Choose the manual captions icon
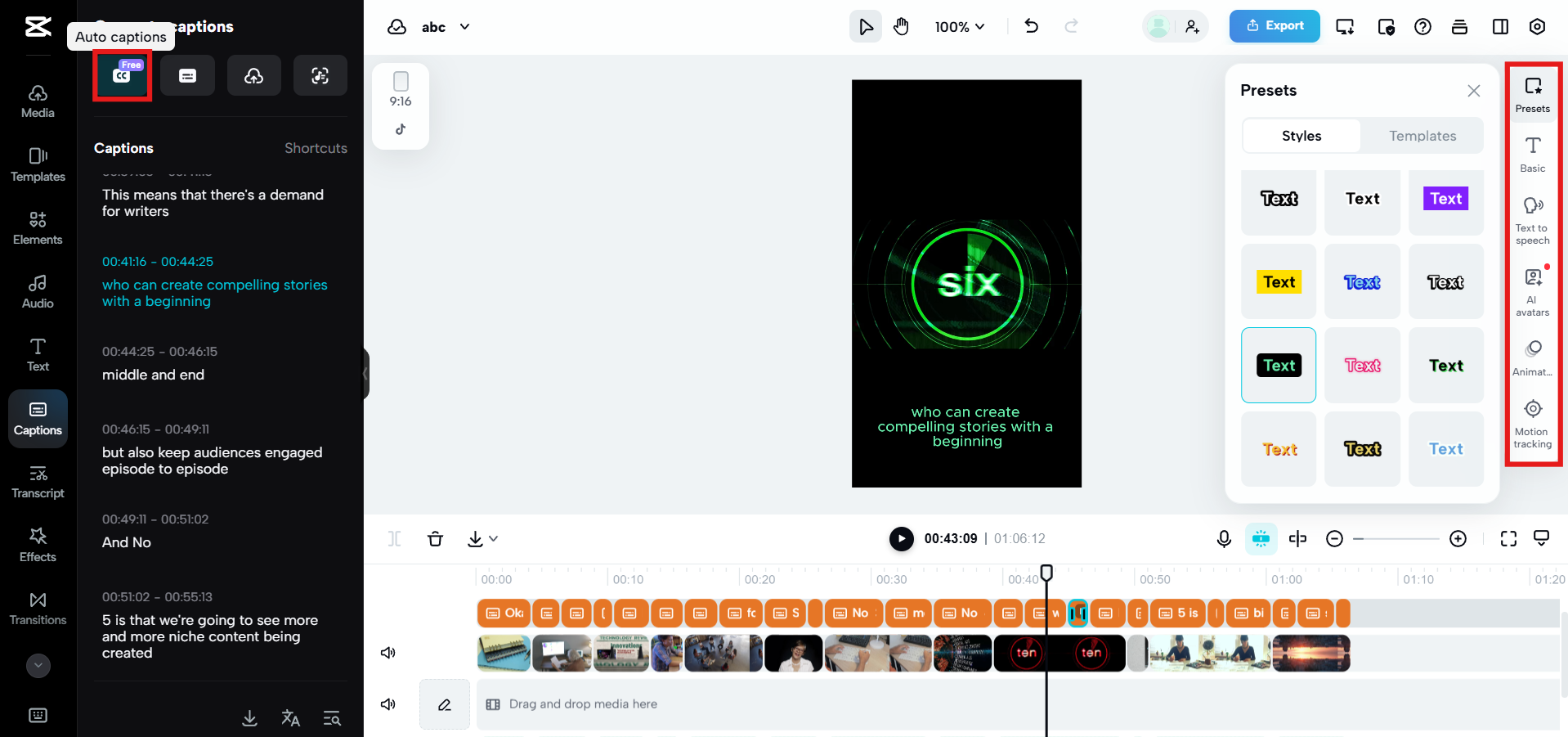The width and height of the screenshot is (1568, 737). click(x=187, y=75)
